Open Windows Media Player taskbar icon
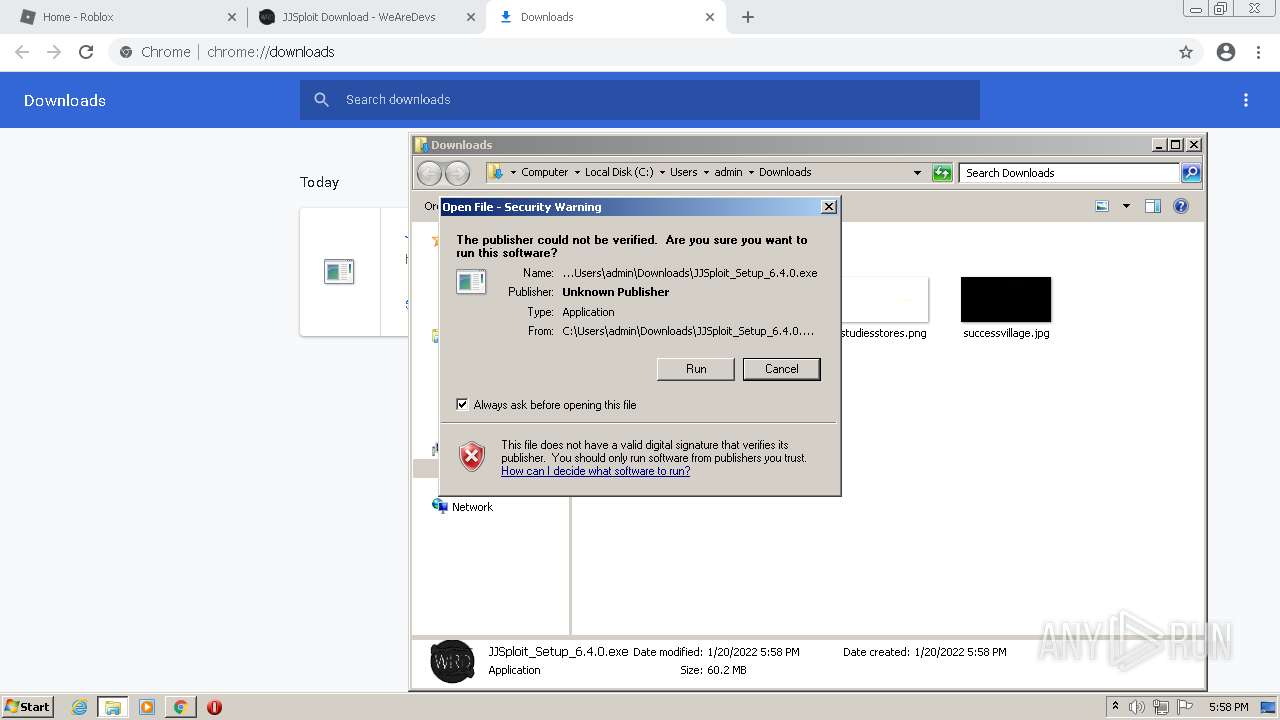The height and width of the screenshot is (720, 1280). [147, 707]
